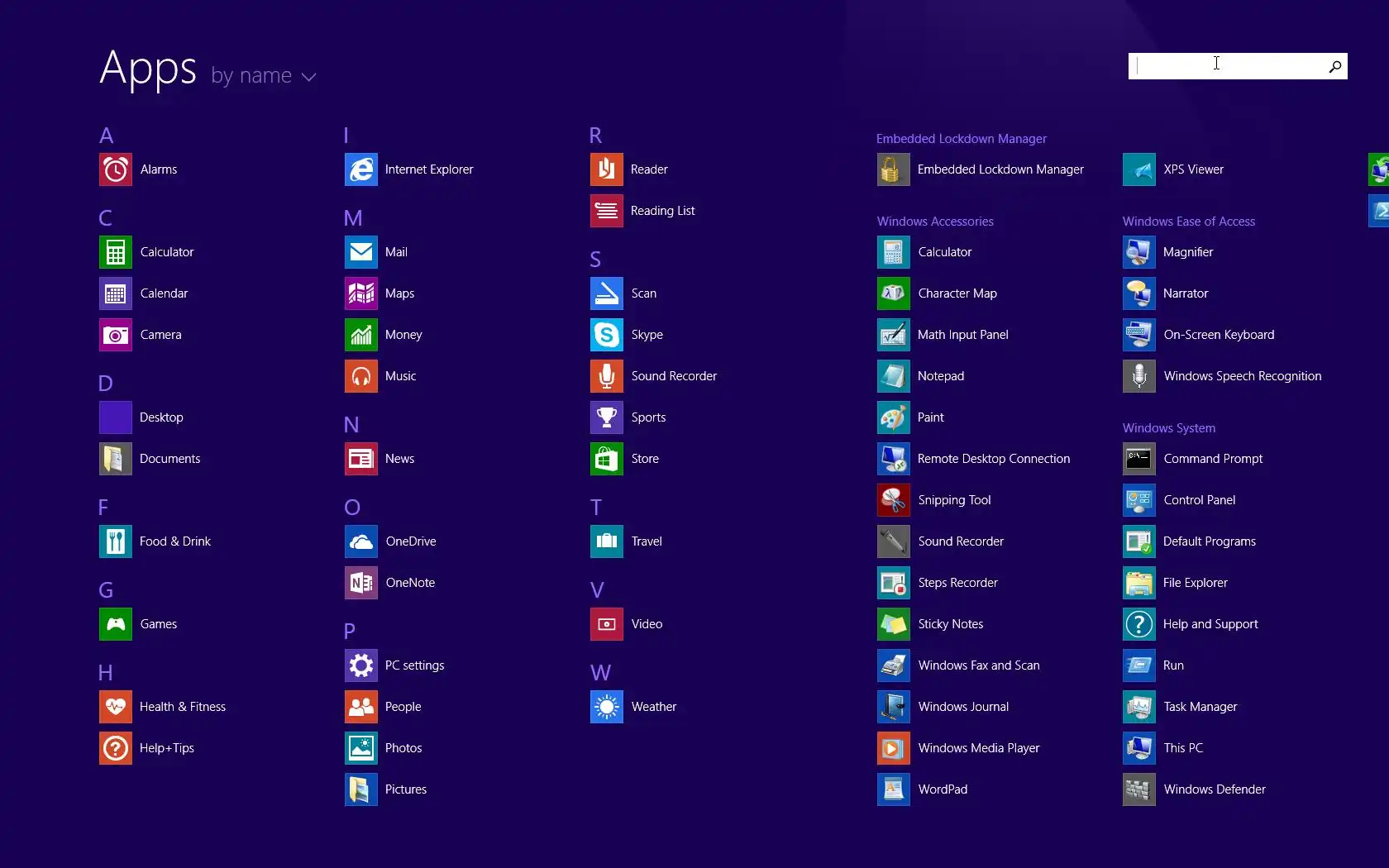Launch the Money app icon
1389x868 pixels.
click(x=361, y=335)
